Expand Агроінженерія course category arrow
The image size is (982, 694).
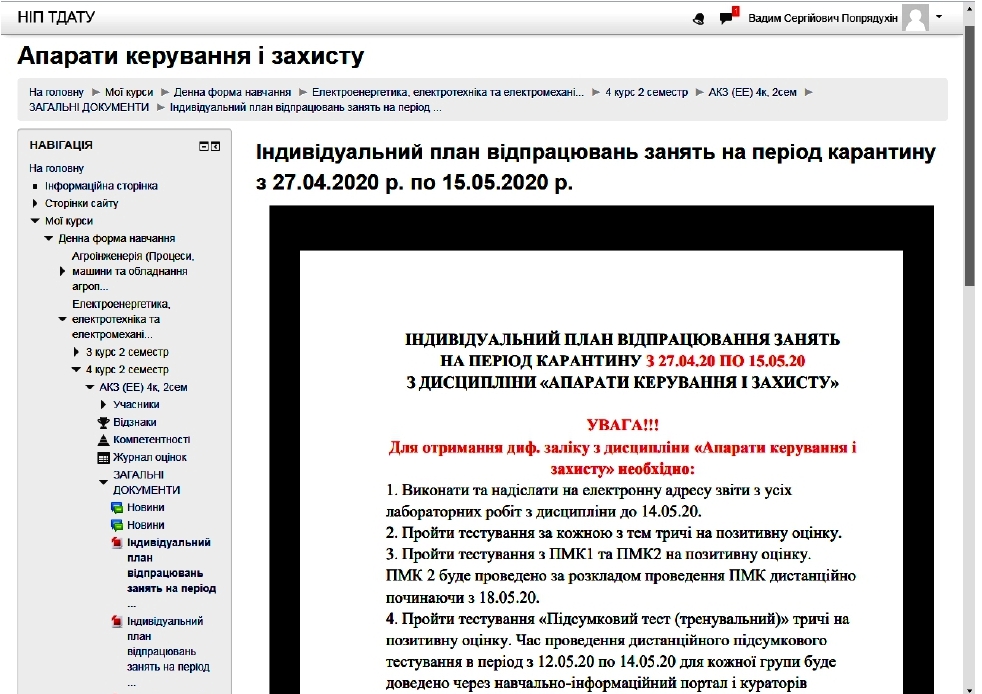click(62, 271)
